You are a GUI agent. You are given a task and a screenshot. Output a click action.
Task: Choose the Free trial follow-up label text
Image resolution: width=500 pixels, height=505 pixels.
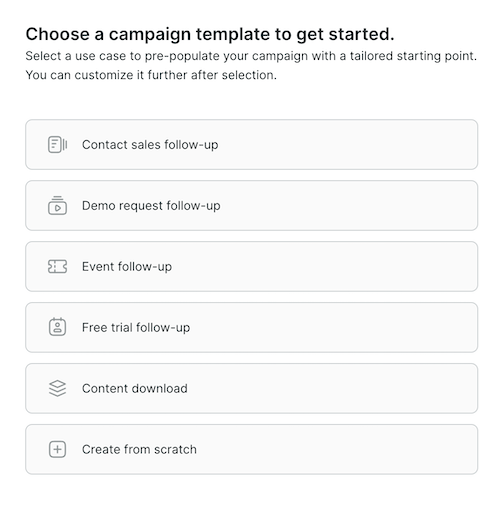[136, 328]
